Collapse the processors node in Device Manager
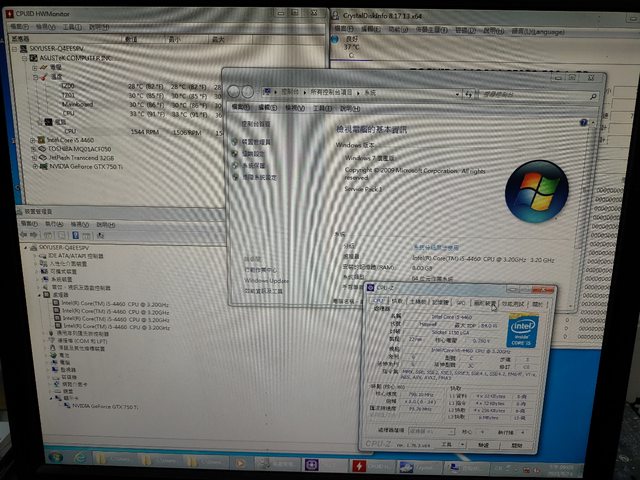This screenshot has height=480, width=640. 38,295
